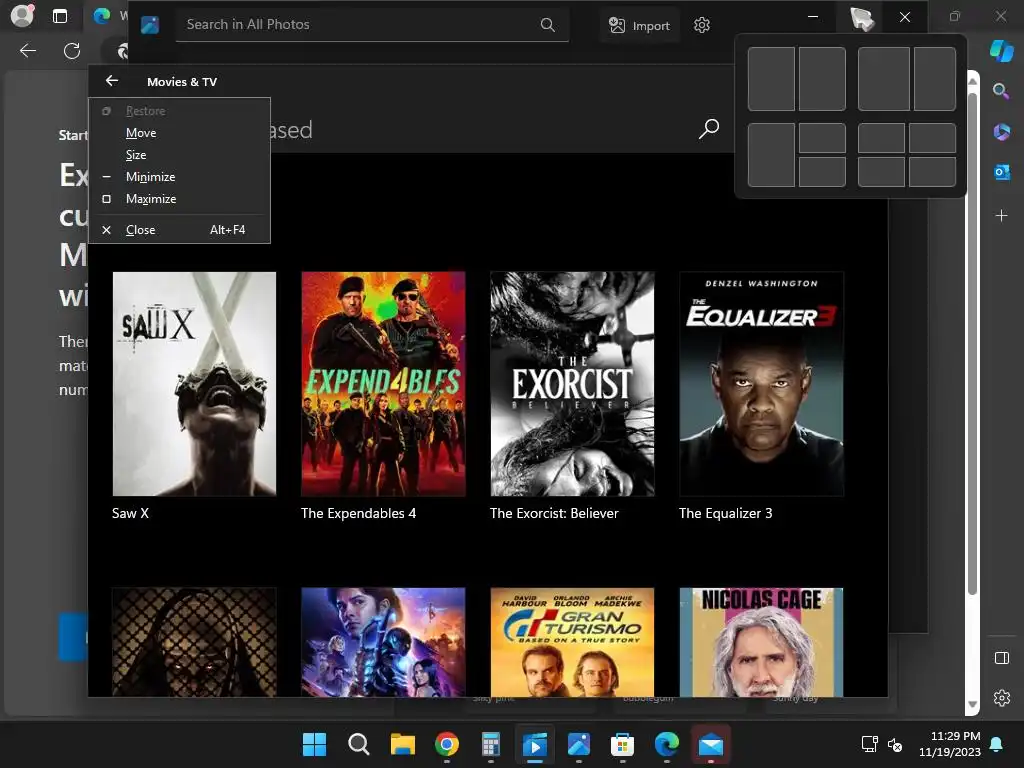
Task: Open the Nicolas Cage movie poster
Action: point(761,642)
